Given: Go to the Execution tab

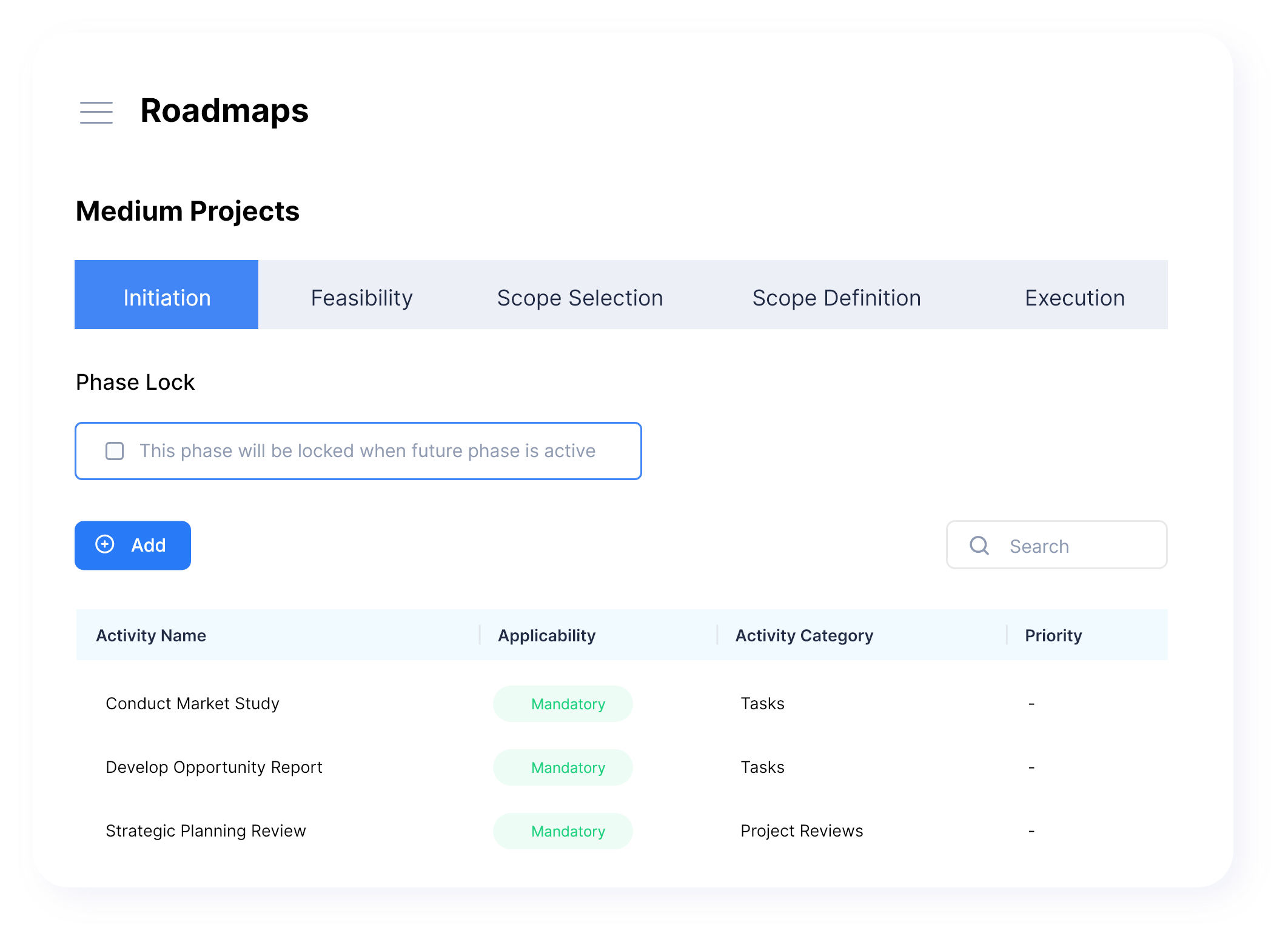Looking at the screenshot, I should pos(1075,298).
